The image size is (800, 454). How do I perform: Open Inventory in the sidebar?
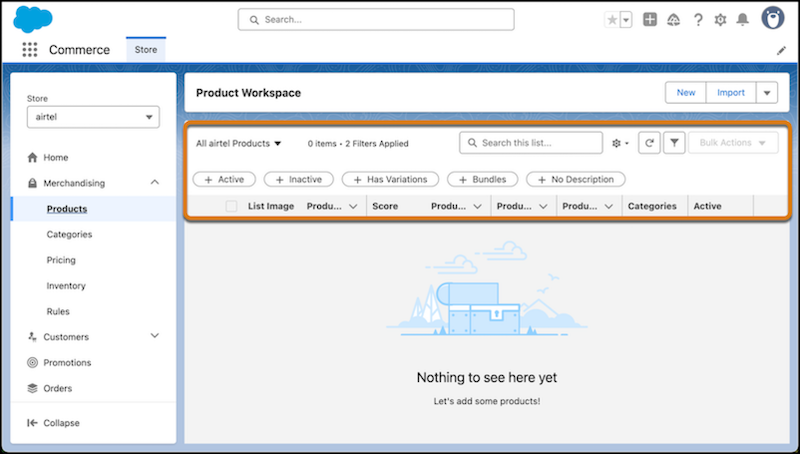66,286
